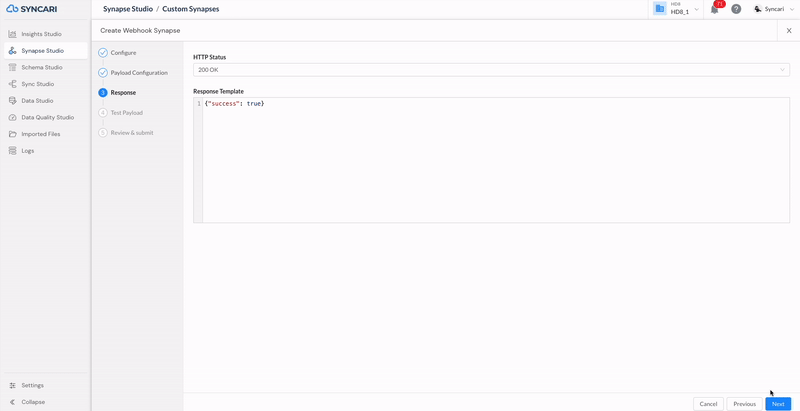The image size is (800, 411).
Task: Click the Logs icon
Action: click(13, 151)
